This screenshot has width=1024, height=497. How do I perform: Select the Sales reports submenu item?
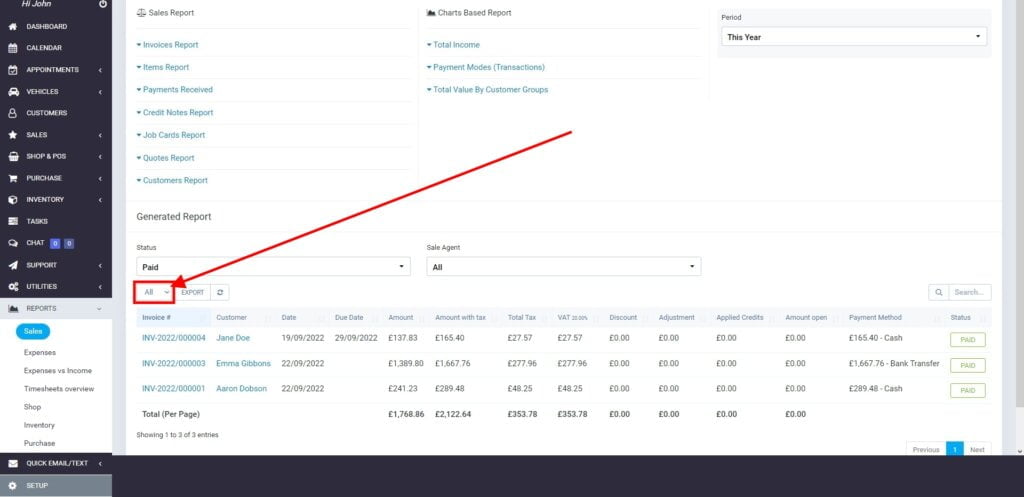coord(33,332)
